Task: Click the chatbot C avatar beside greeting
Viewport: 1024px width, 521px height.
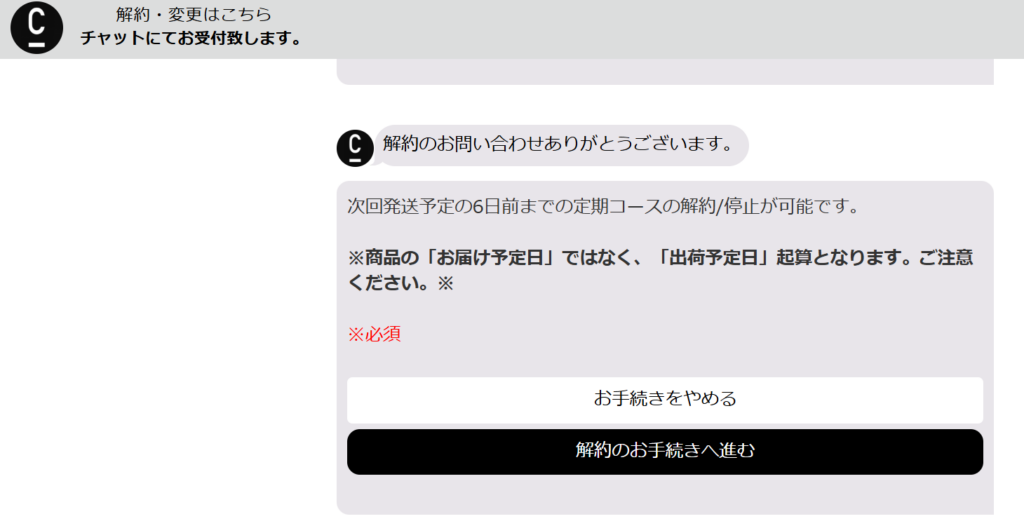Action: coord(355,148)
